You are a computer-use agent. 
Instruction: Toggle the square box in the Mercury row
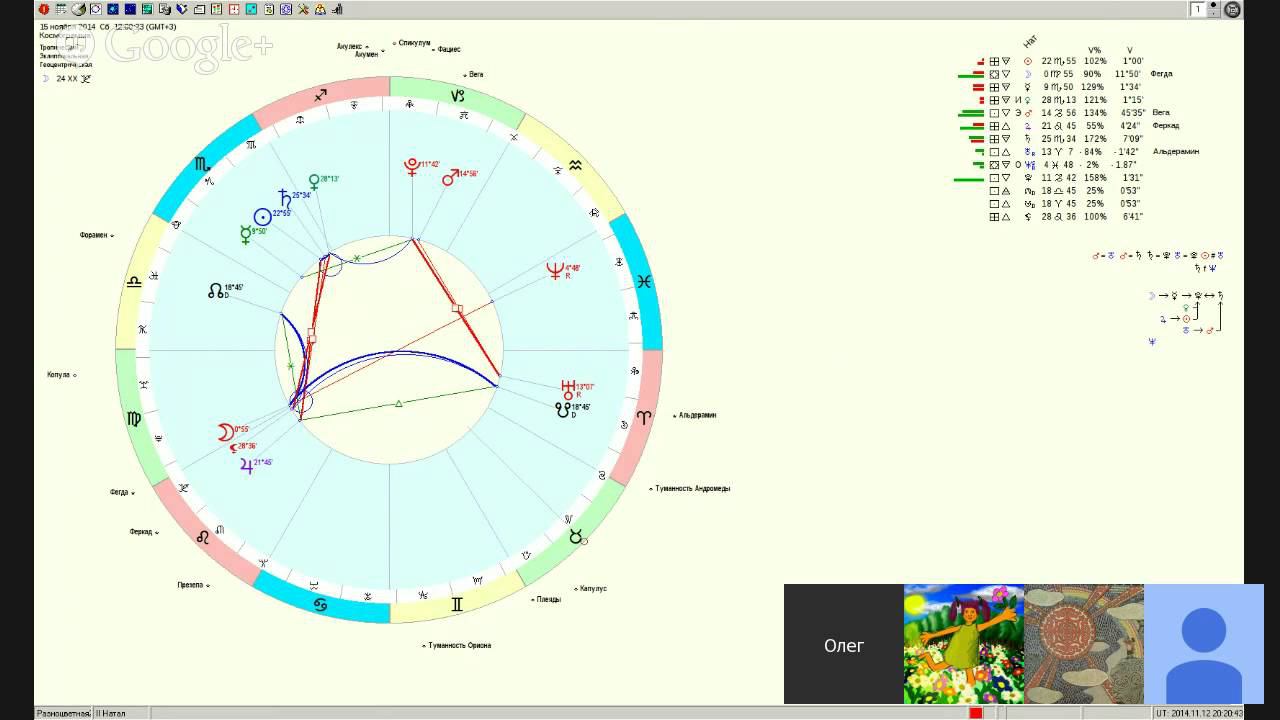994,87
